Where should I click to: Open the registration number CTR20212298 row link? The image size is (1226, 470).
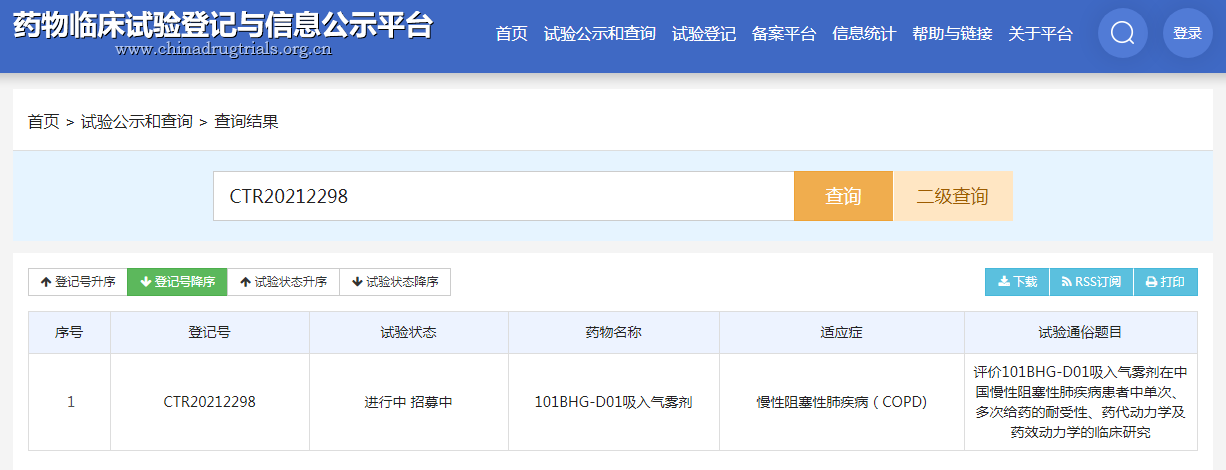point(210,402)
